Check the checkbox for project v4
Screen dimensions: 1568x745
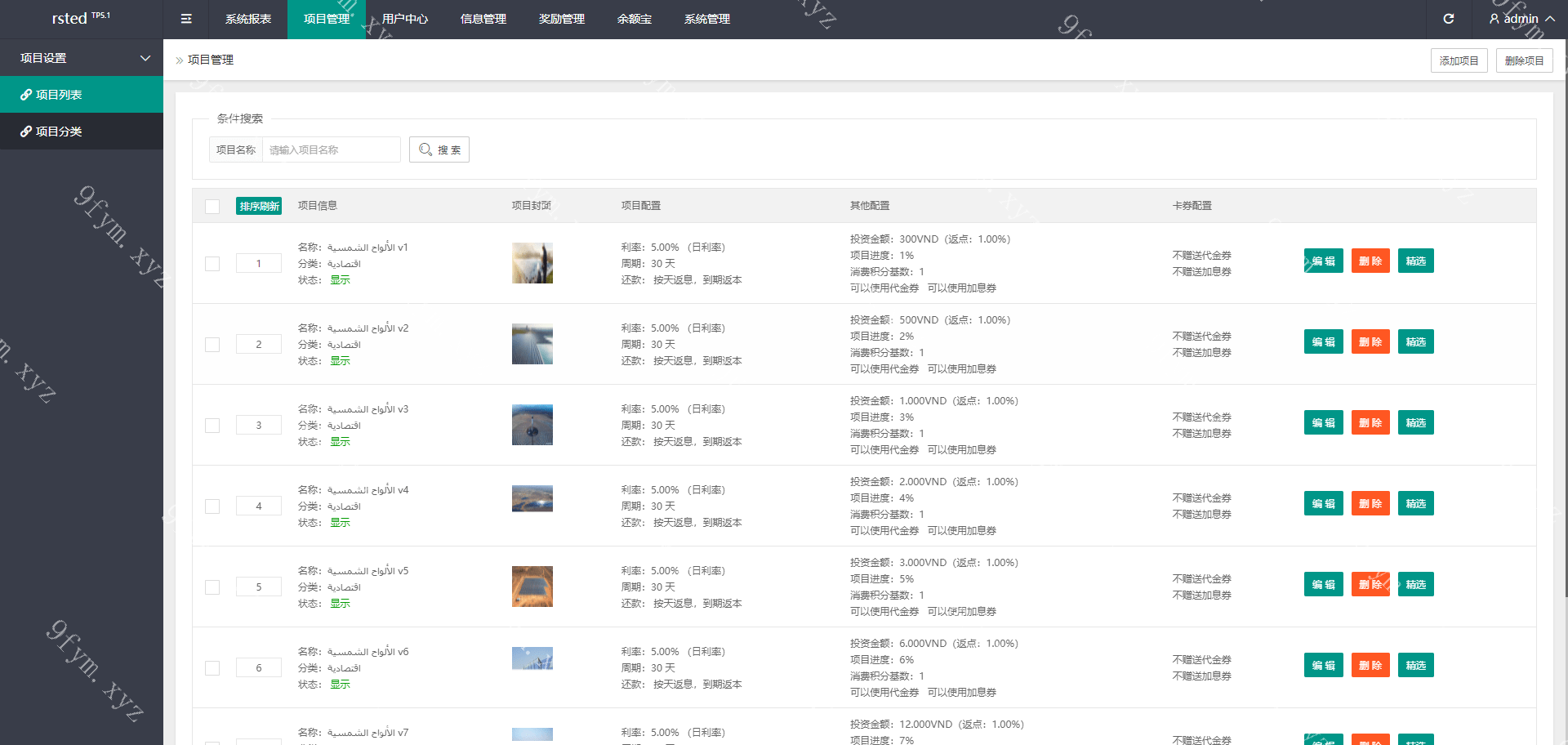point(212,506)
